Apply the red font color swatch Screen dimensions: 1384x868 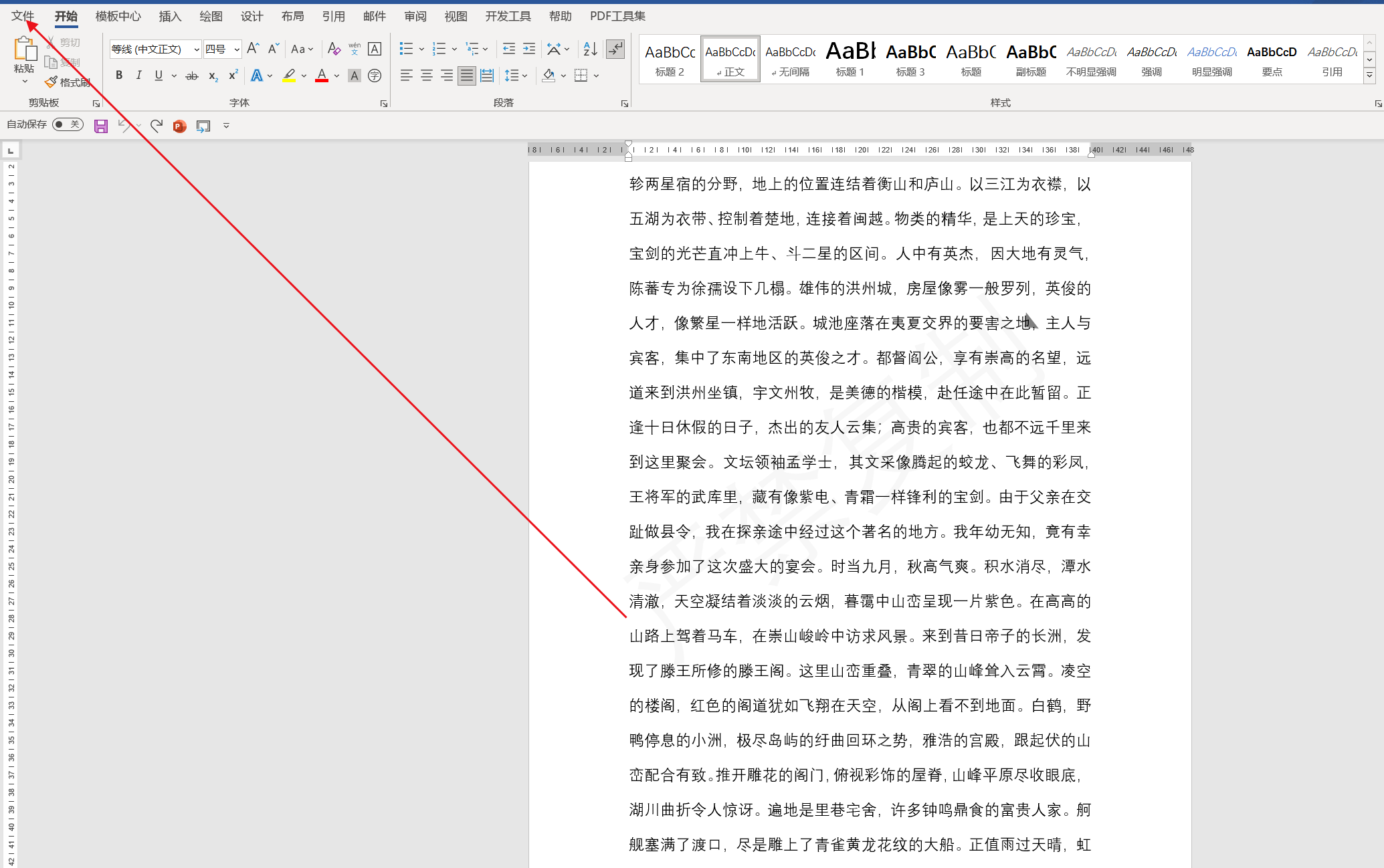321,76
